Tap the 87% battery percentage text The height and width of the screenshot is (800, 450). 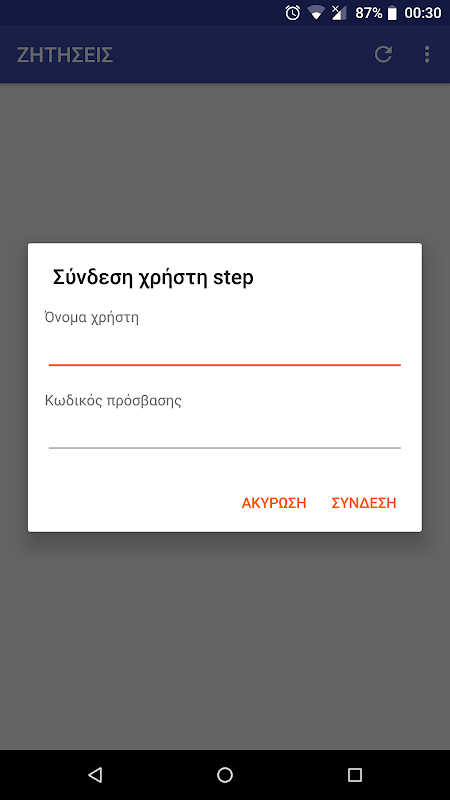(368, 13)
